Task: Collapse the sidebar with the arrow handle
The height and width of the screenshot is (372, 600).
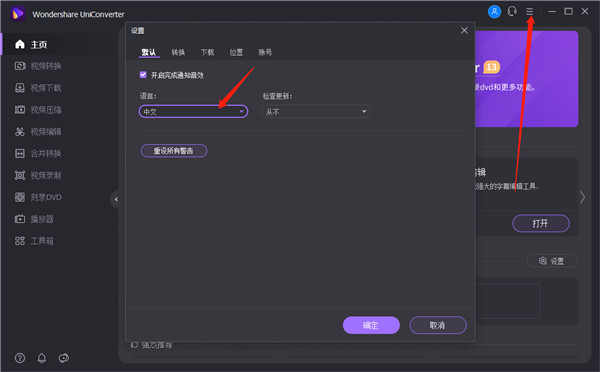Action: 116,199
